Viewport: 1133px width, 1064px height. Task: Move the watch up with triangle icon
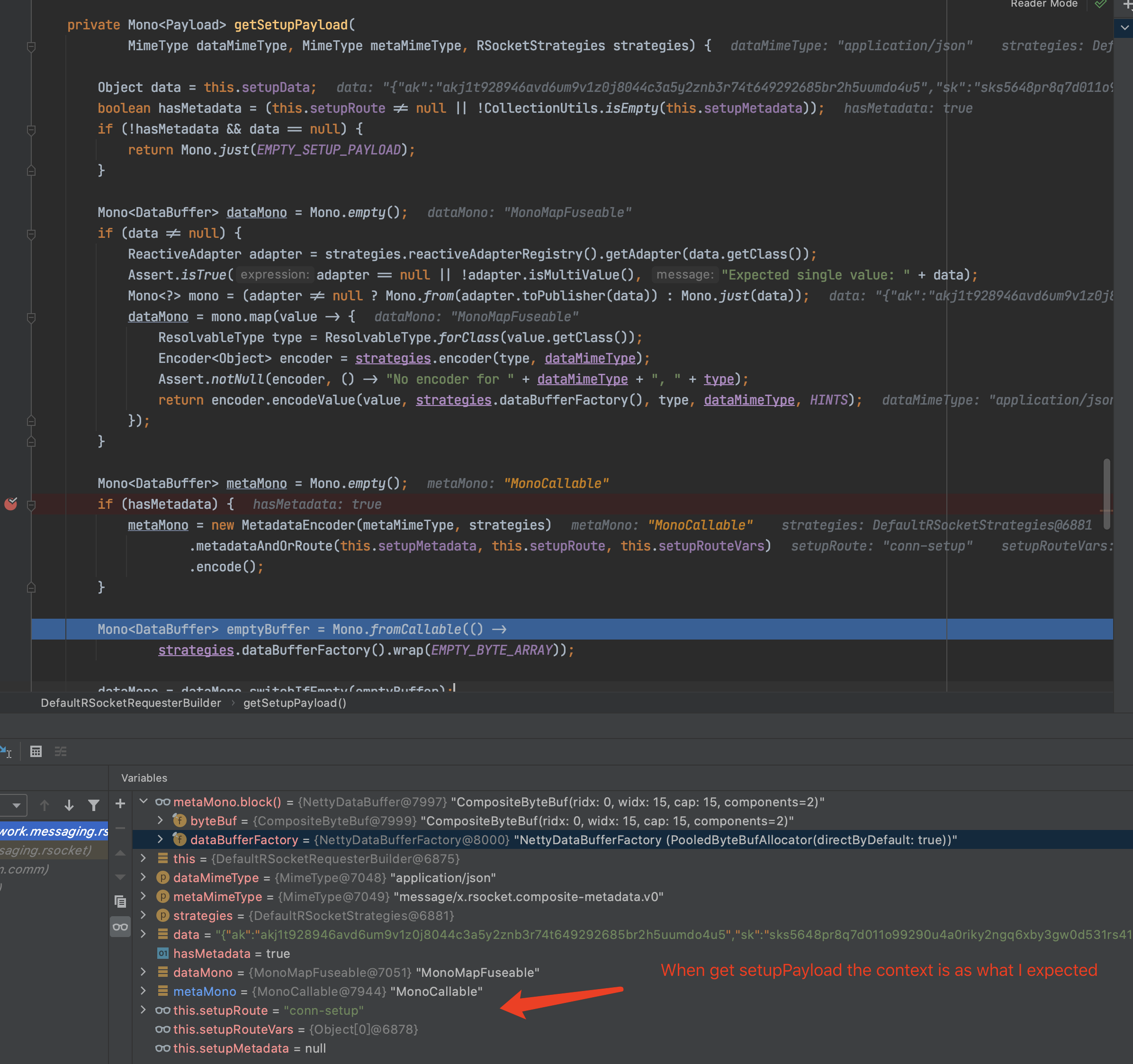120,853
